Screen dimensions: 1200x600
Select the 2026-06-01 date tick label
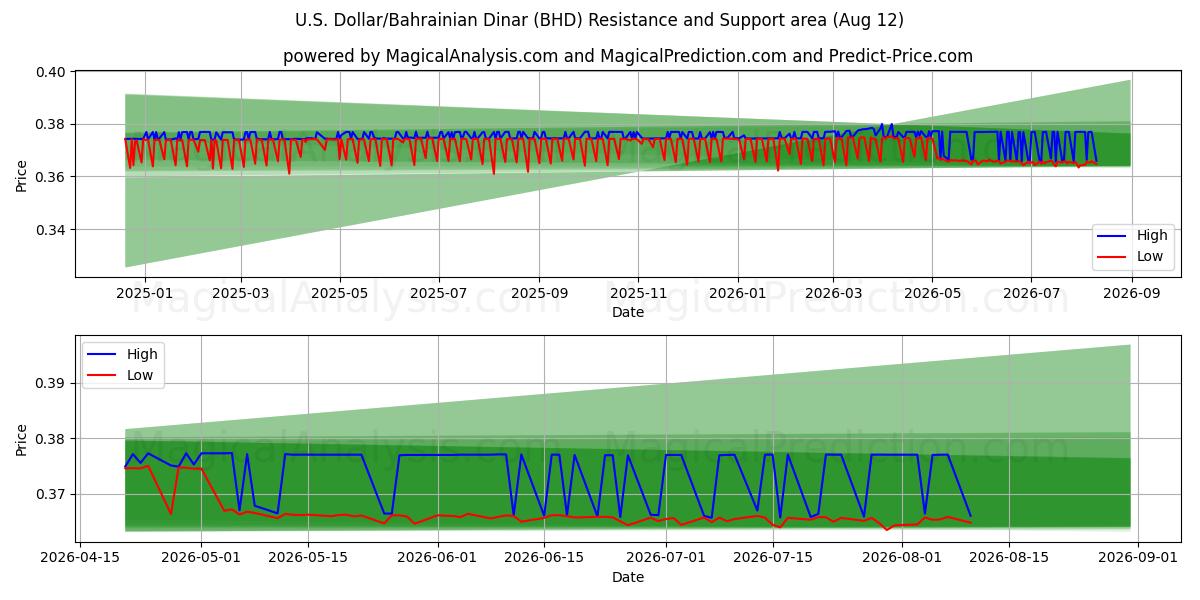(x=438, y=558)
